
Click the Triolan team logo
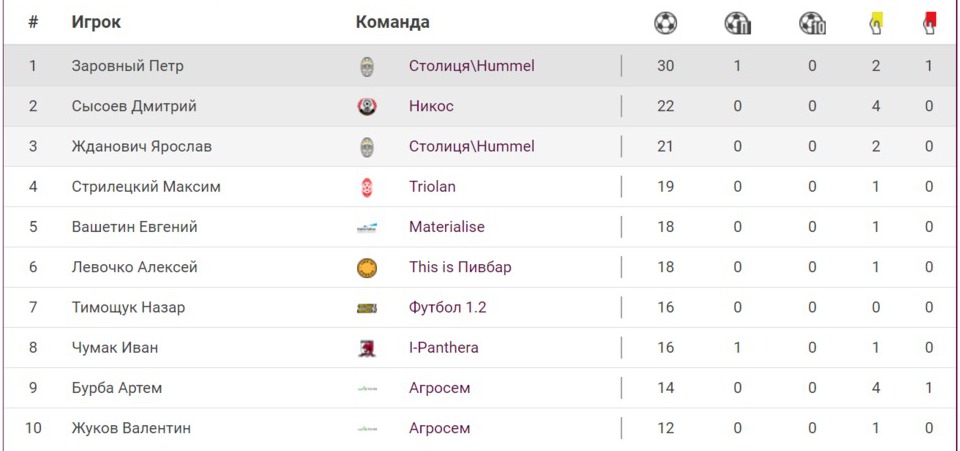pyautogui.click(x=367, y=187)
